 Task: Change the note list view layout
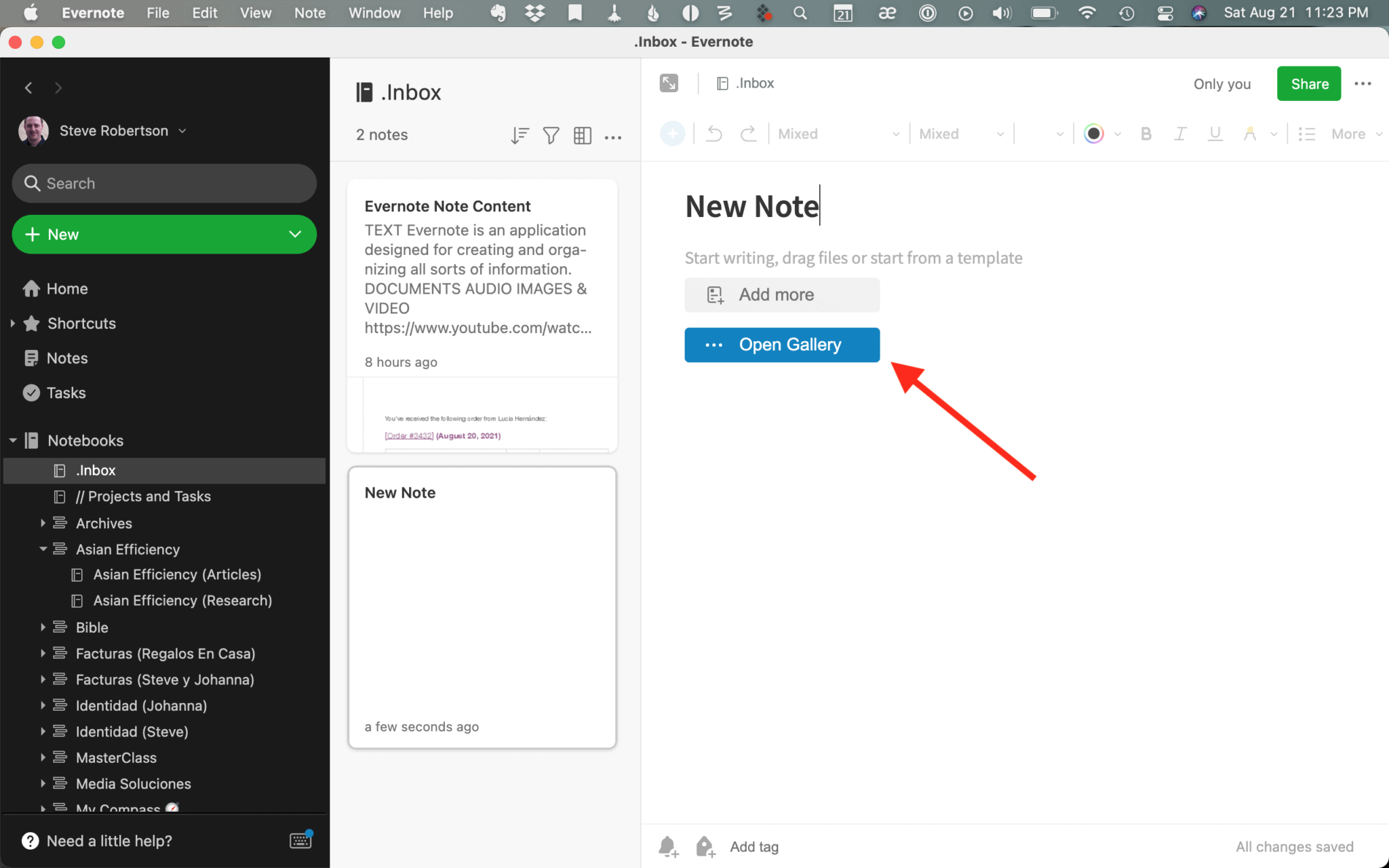pos(582,135)
